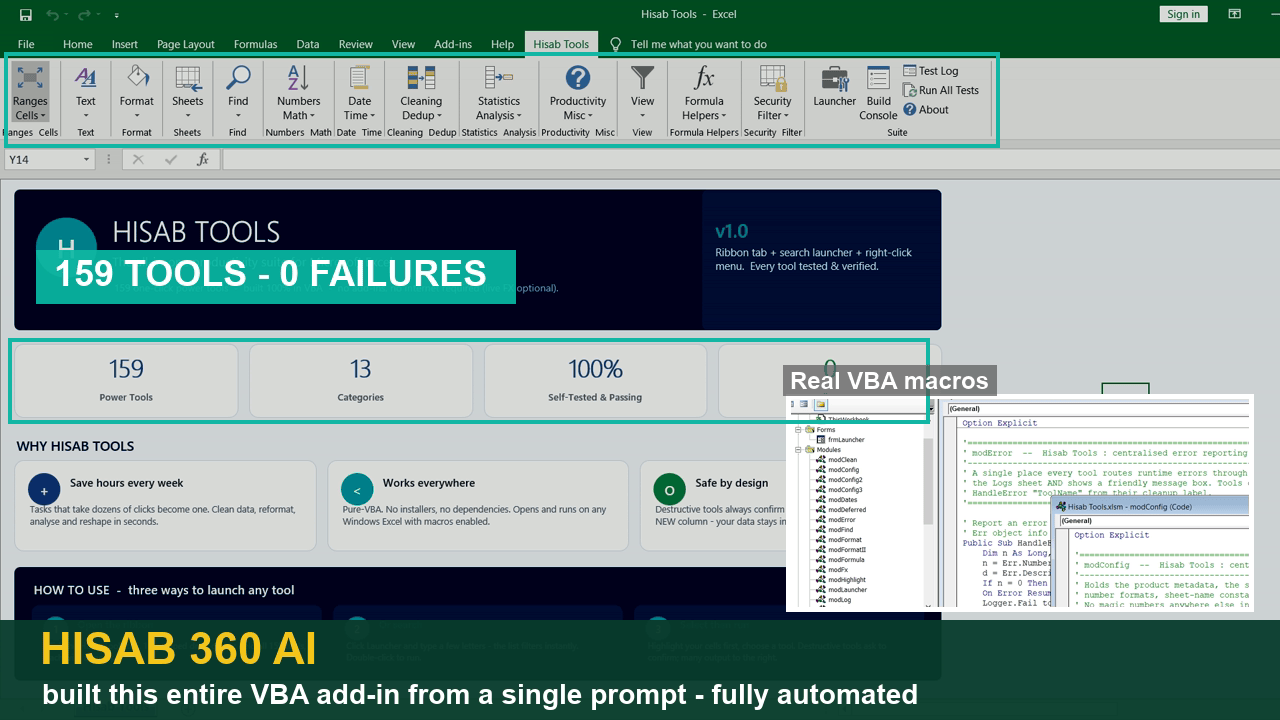Select modHighlight module in VBA tree
Image resolution: width=1280 pixels, height=720 pixels.
click(841, 580)
